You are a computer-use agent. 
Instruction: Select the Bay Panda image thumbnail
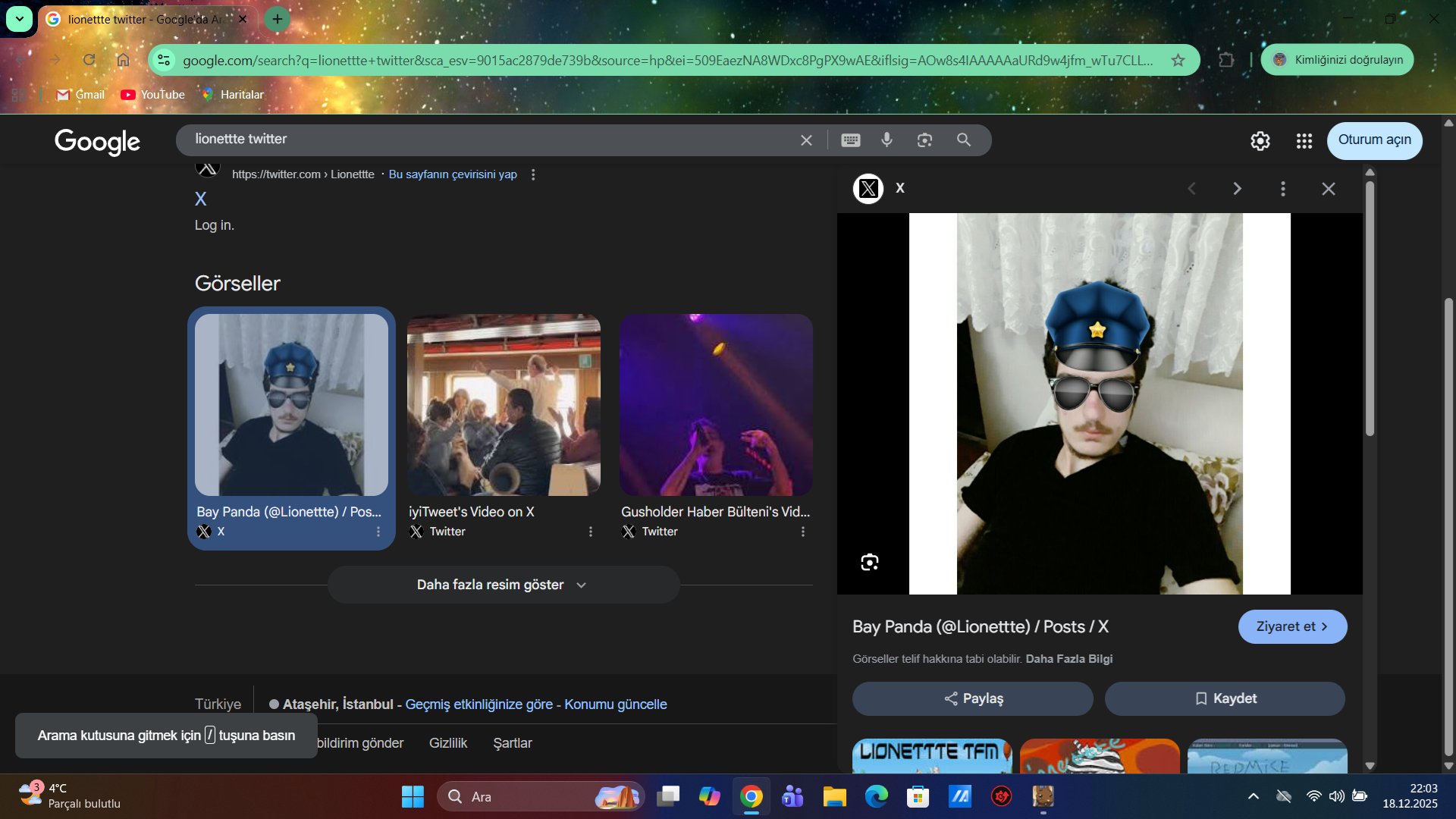291,405
